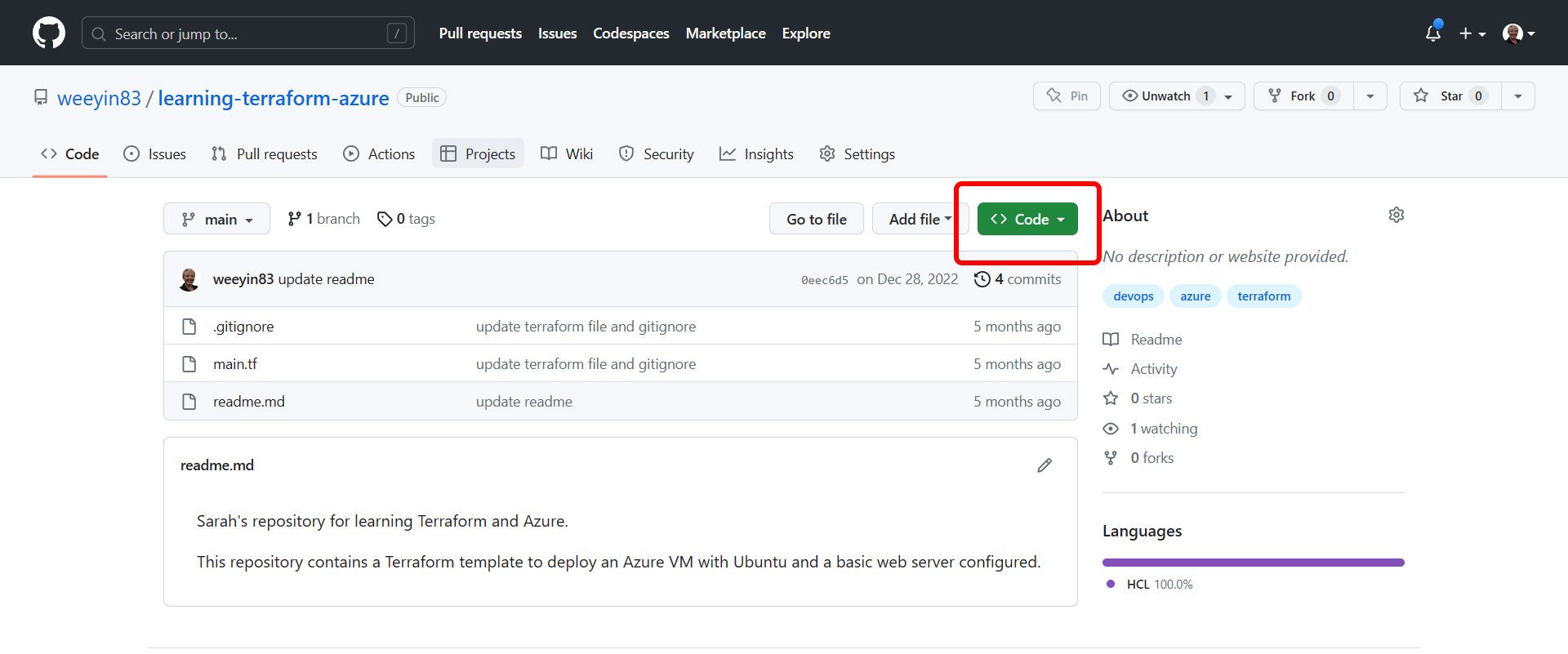Click the repository icon beside weeyin83
The image size is (1568, 654).
(41, 98)
